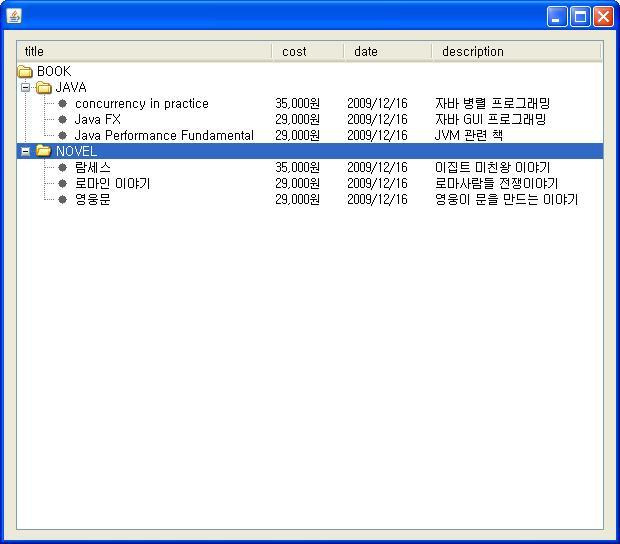Click the title column header
620x544 pixels.
(144, 51)
